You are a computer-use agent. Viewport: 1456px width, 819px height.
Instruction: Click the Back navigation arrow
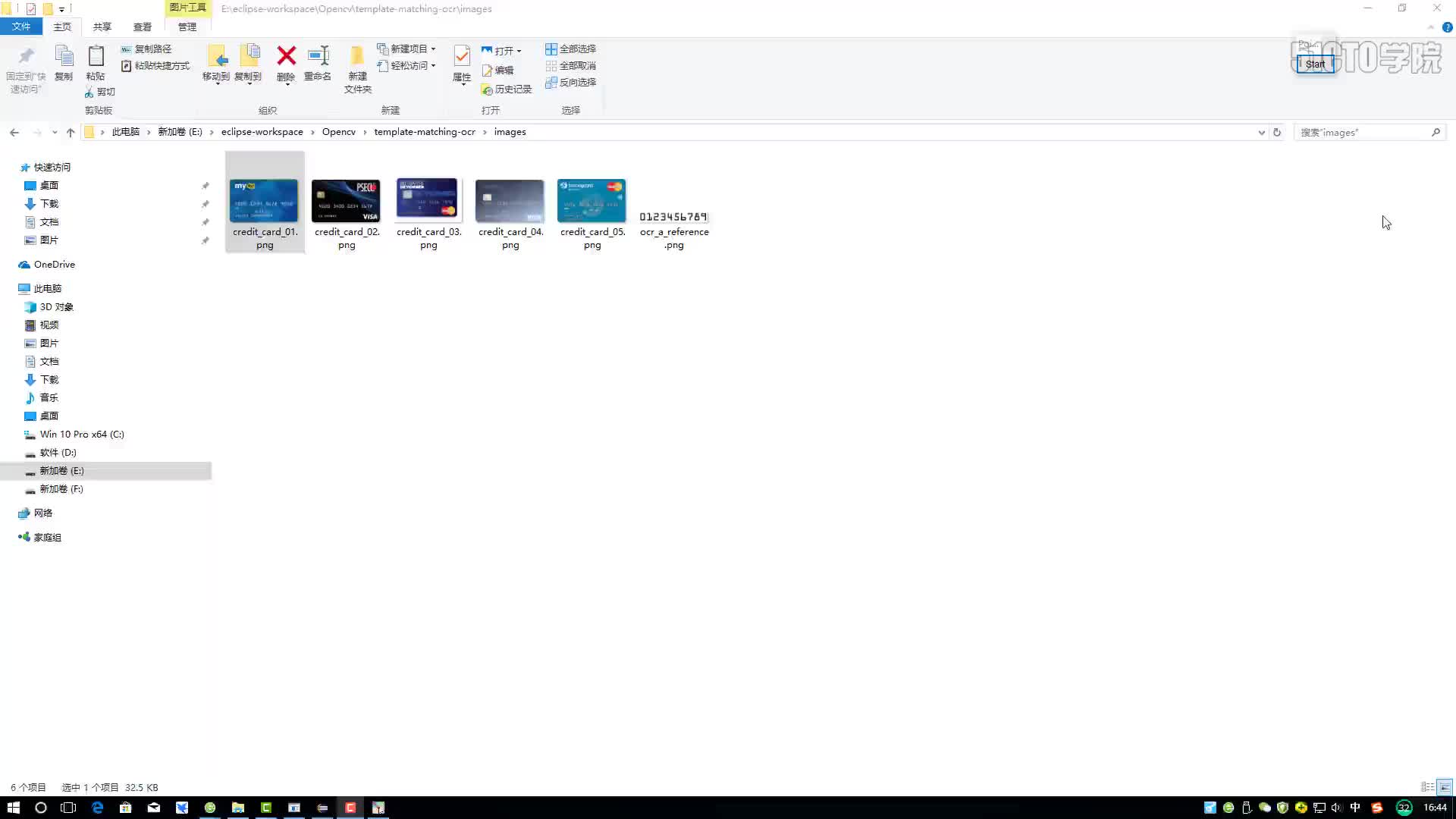[14, 132]
